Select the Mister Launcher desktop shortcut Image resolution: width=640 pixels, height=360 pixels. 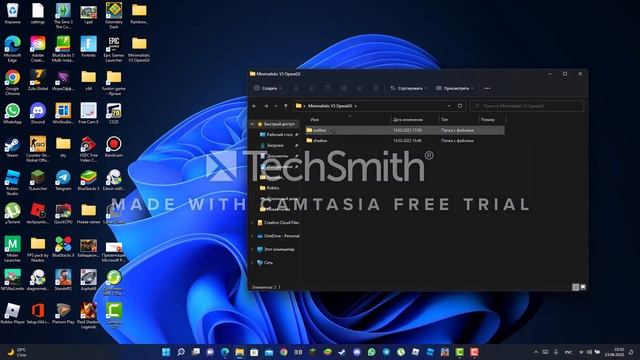(12, 249)
